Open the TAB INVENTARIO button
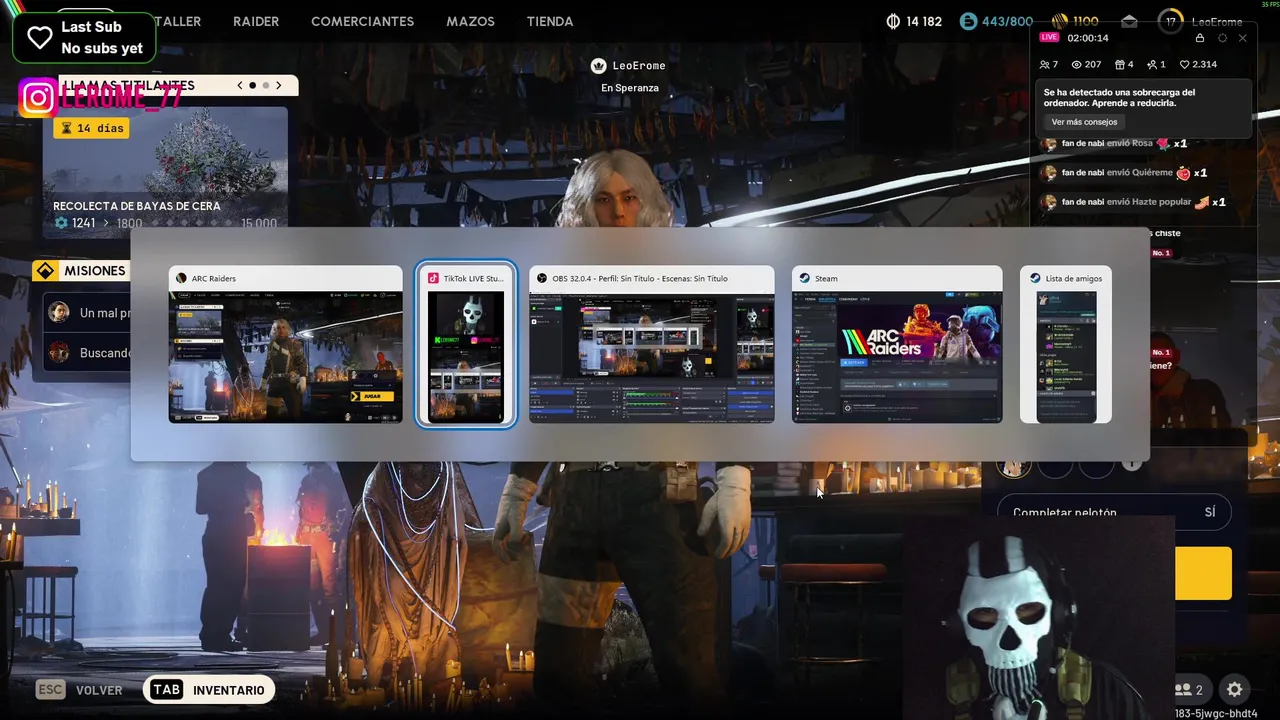The width and height of the screenshot is (1280, 720). pos(209,690)
